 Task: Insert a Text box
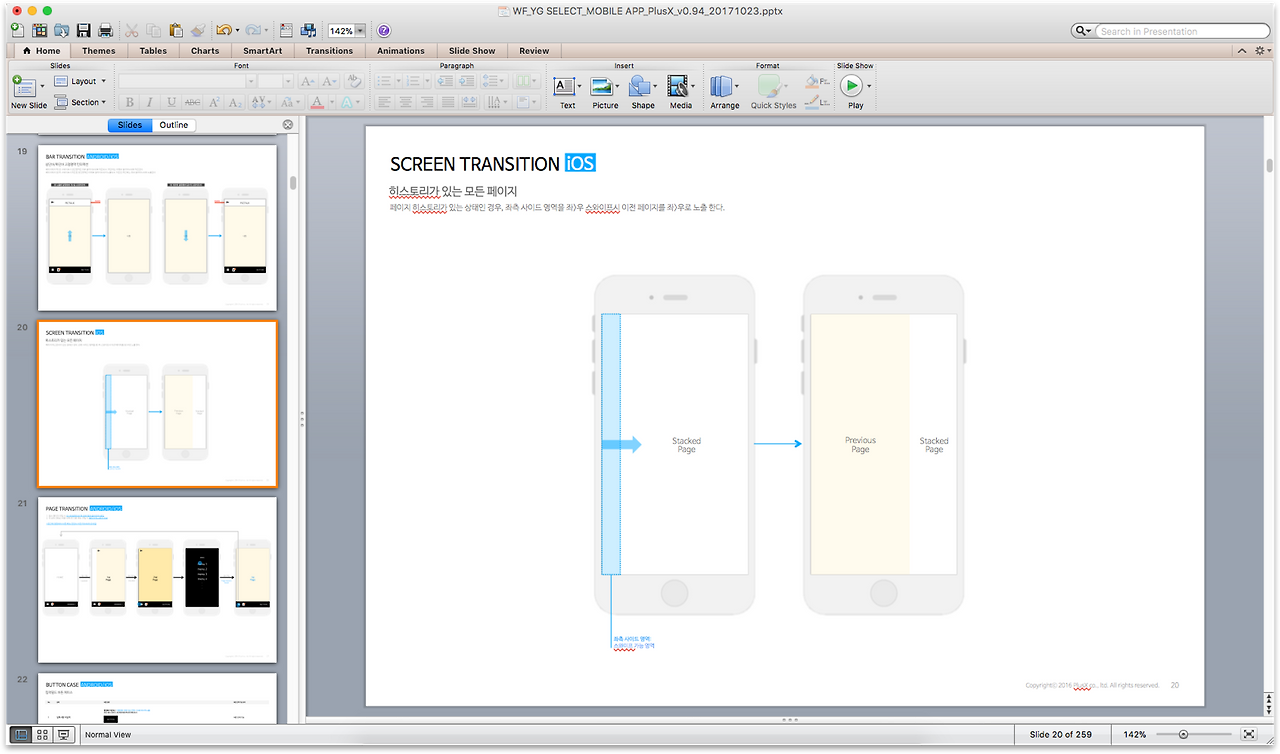pyautogui.click(x=567, y=91)
